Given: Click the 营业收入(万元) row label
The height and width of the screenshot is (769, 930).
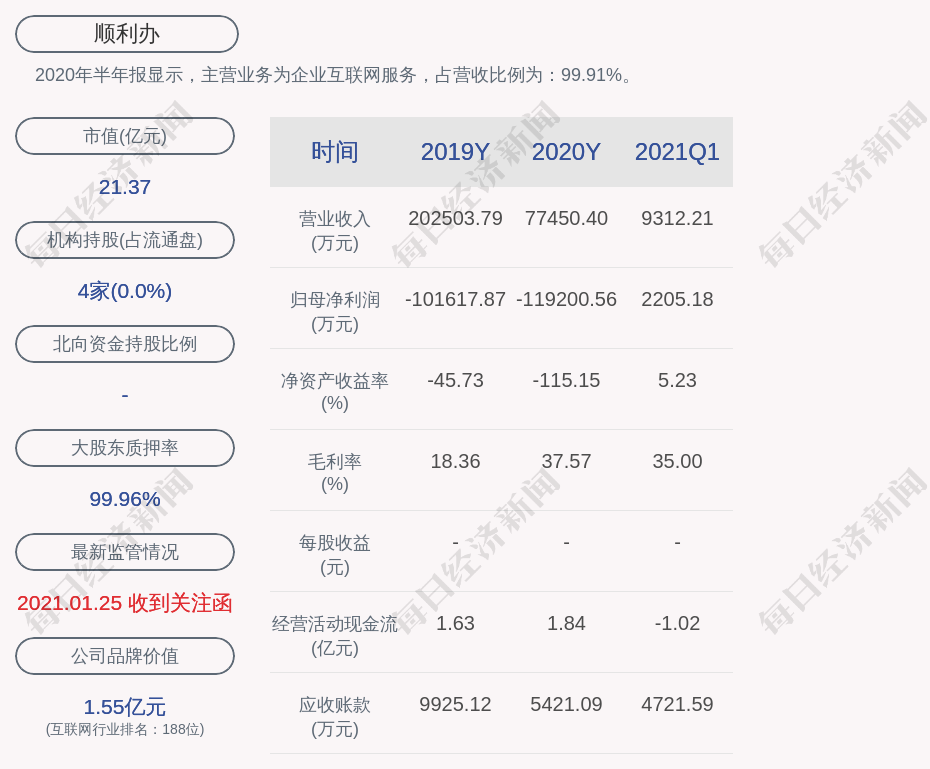Looking at the screenshot, I should pos(335,230).
